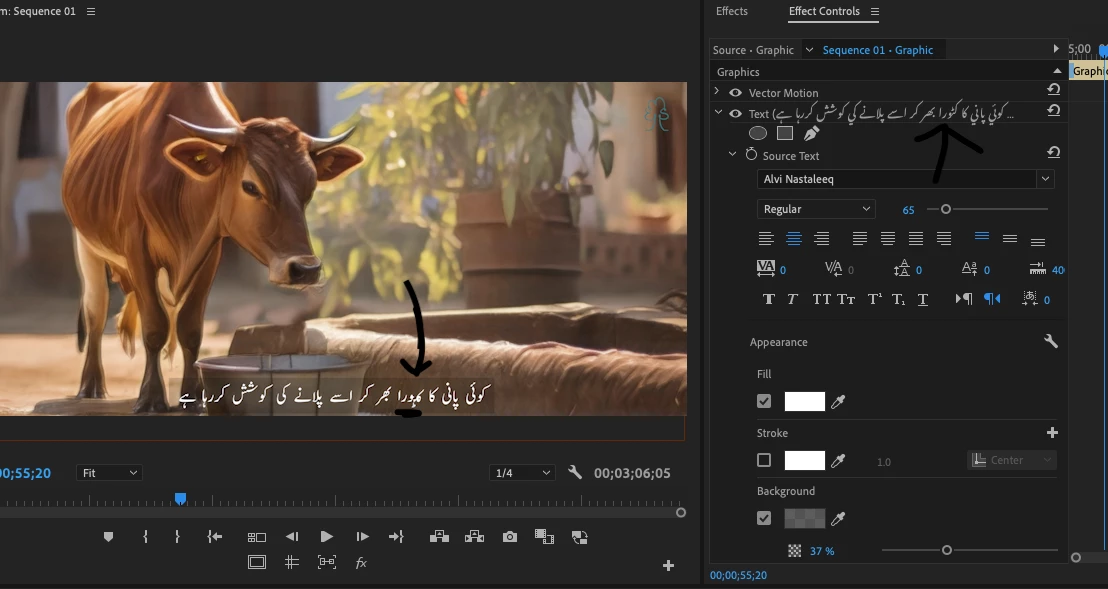Toggle Vector Motion effect visibility

pyautogui.click(x=736, y=93)
